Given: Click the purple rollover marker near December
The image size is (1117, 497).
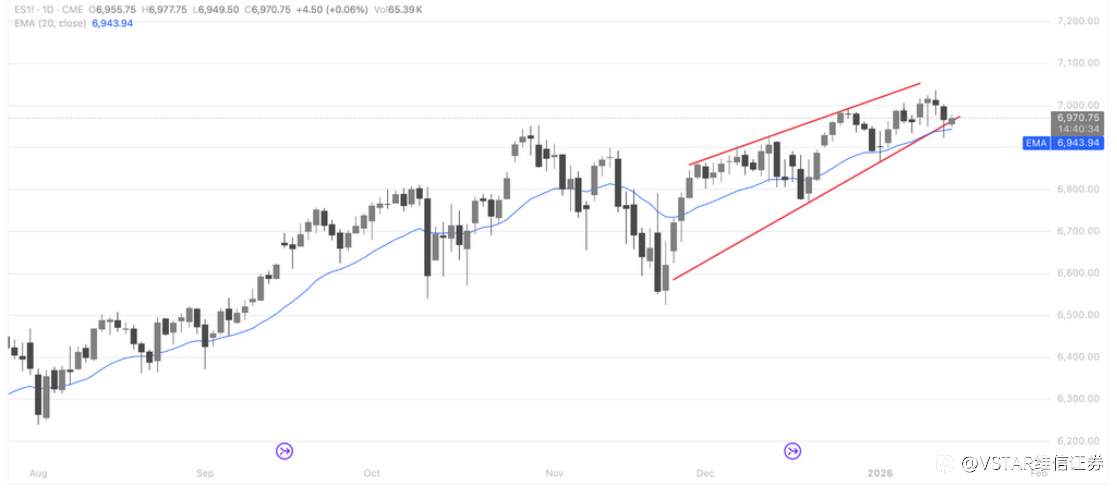Looking at the screenshot, I should point(793,451).
